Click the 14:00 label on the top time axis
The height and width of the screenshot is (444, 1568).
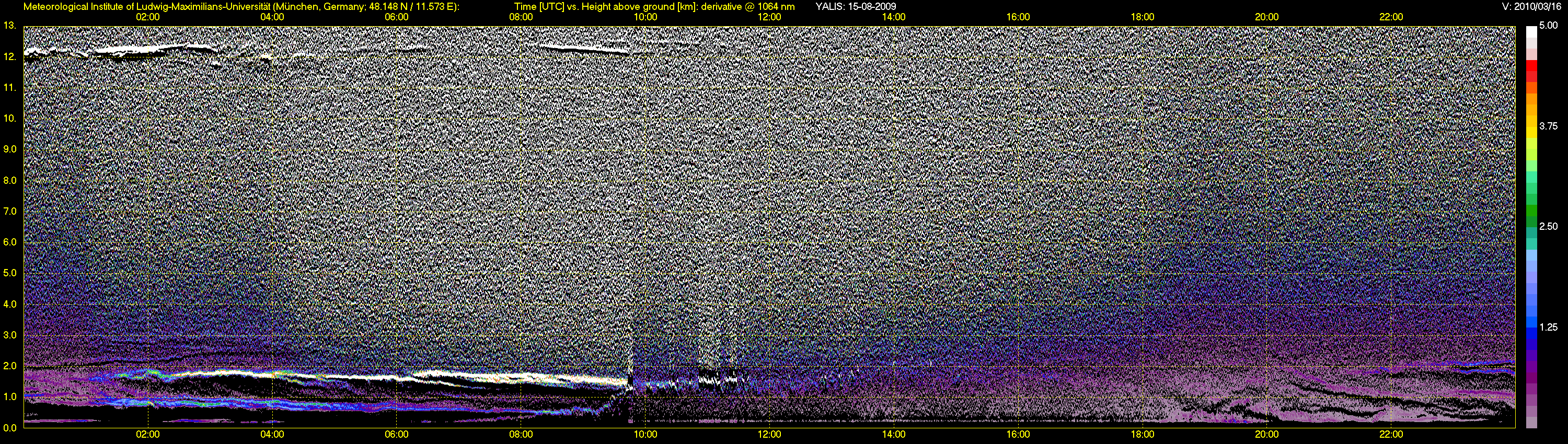pyautogui.click(x=894, y=17)
